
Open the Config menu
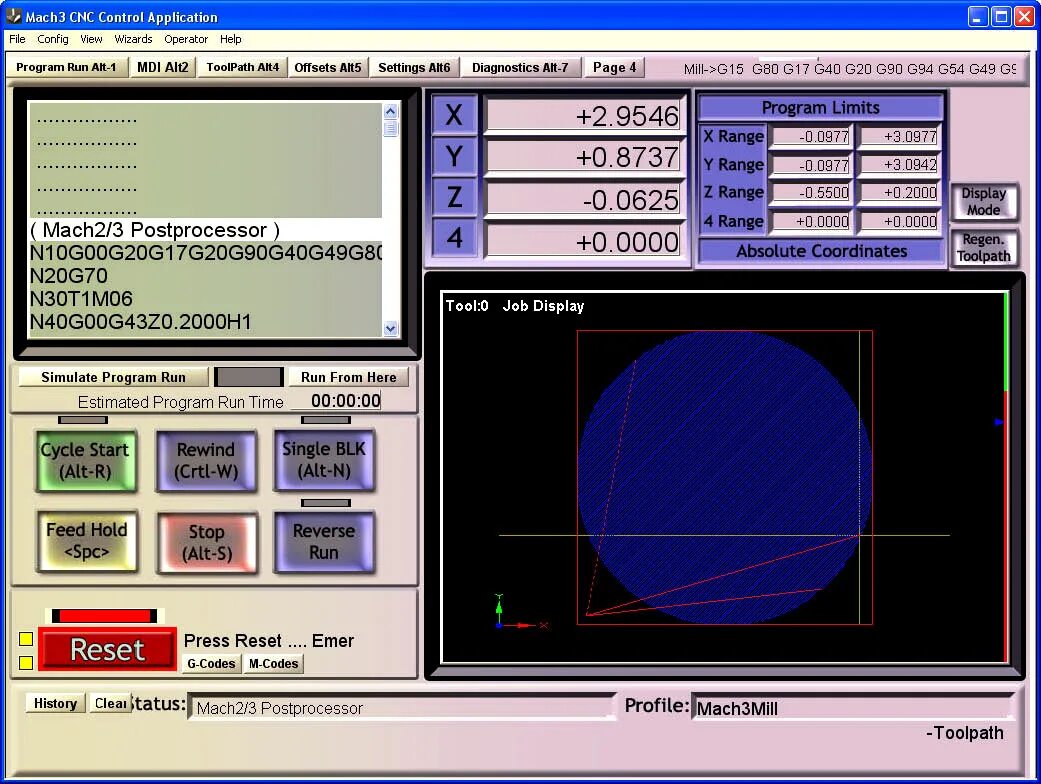point(52,39)
